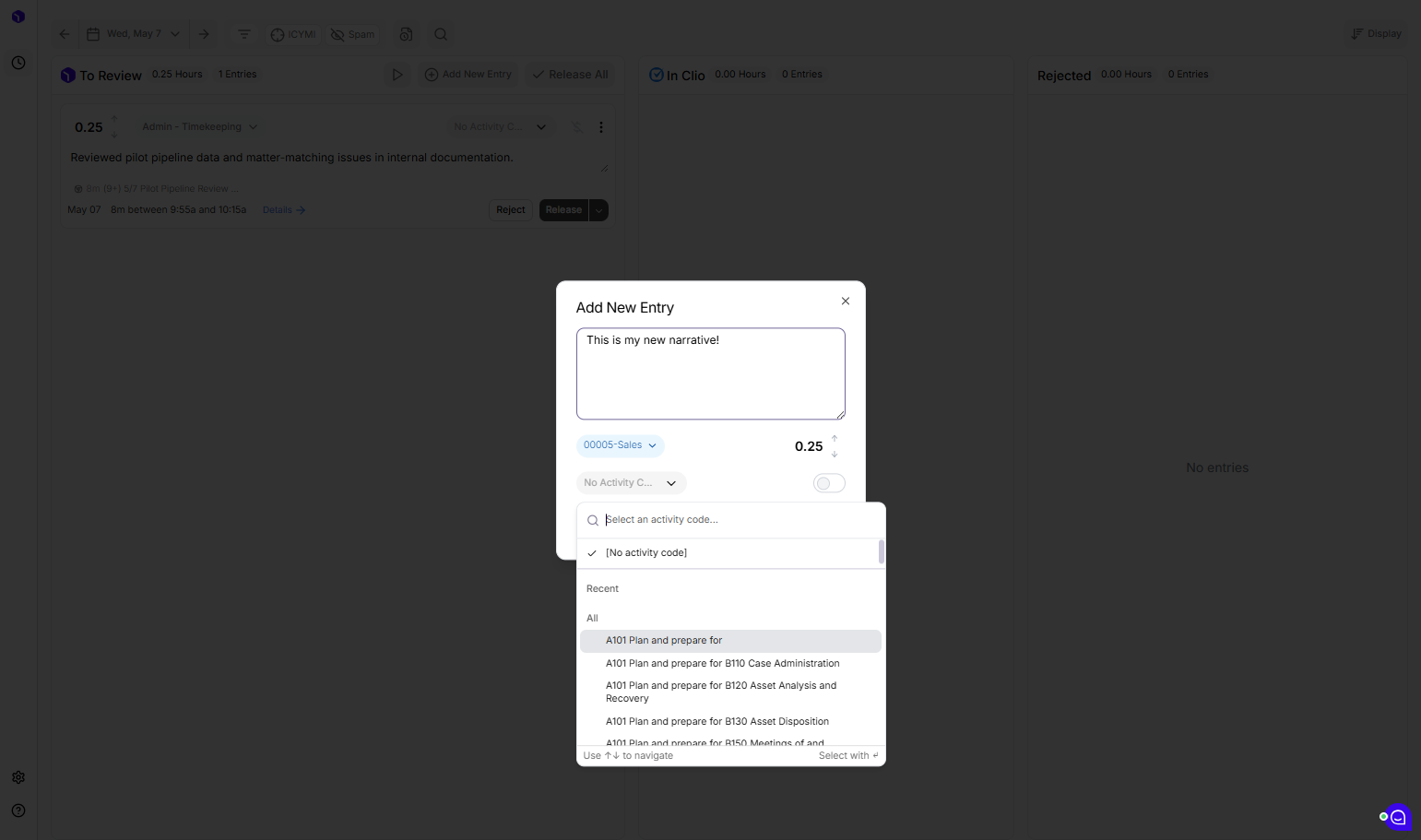Decrease the entry card 0.25 hours
Image resolution: width=1421 pixels, height=840 pixels.
(114, 135)
